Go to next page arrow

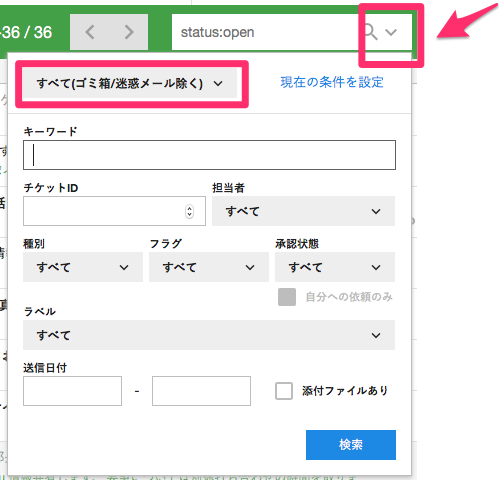[x=128, y=32]
